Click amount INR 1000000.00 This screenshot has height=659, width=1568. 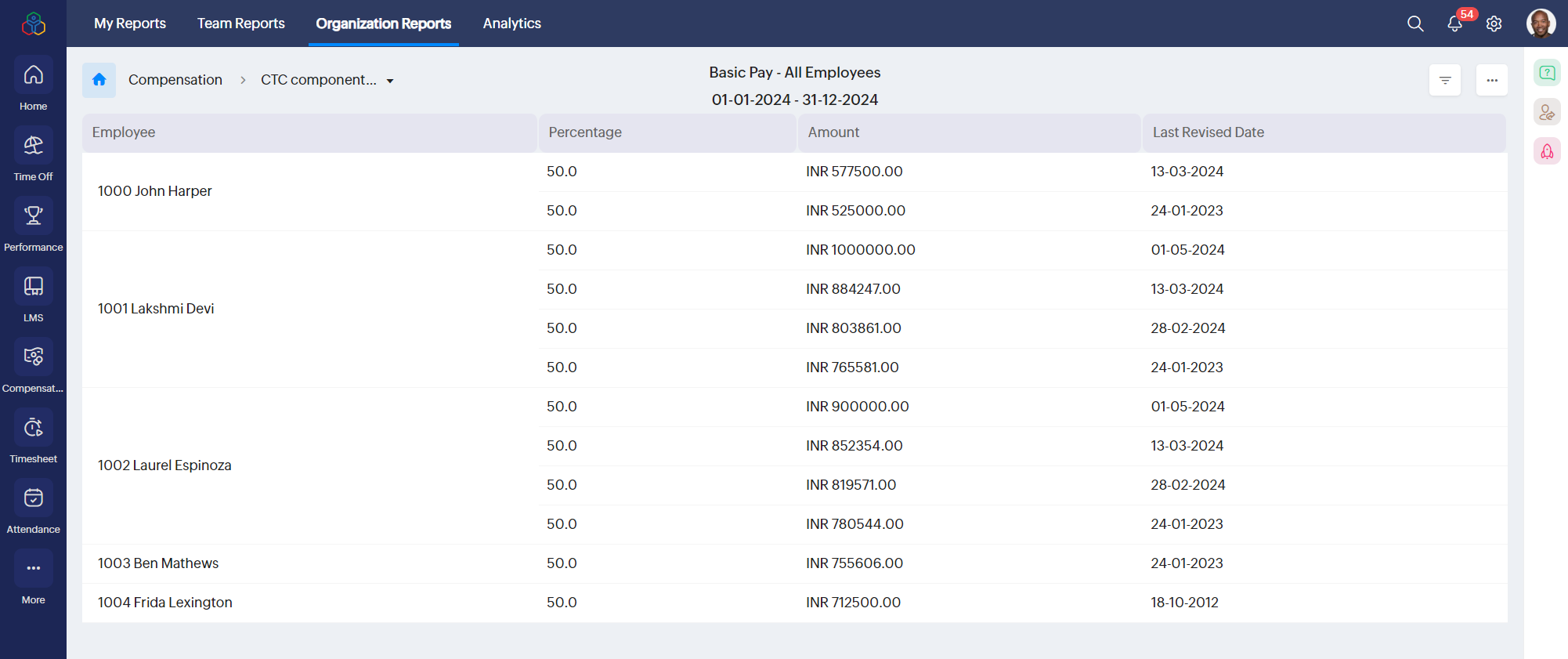(x=861, y=250)
